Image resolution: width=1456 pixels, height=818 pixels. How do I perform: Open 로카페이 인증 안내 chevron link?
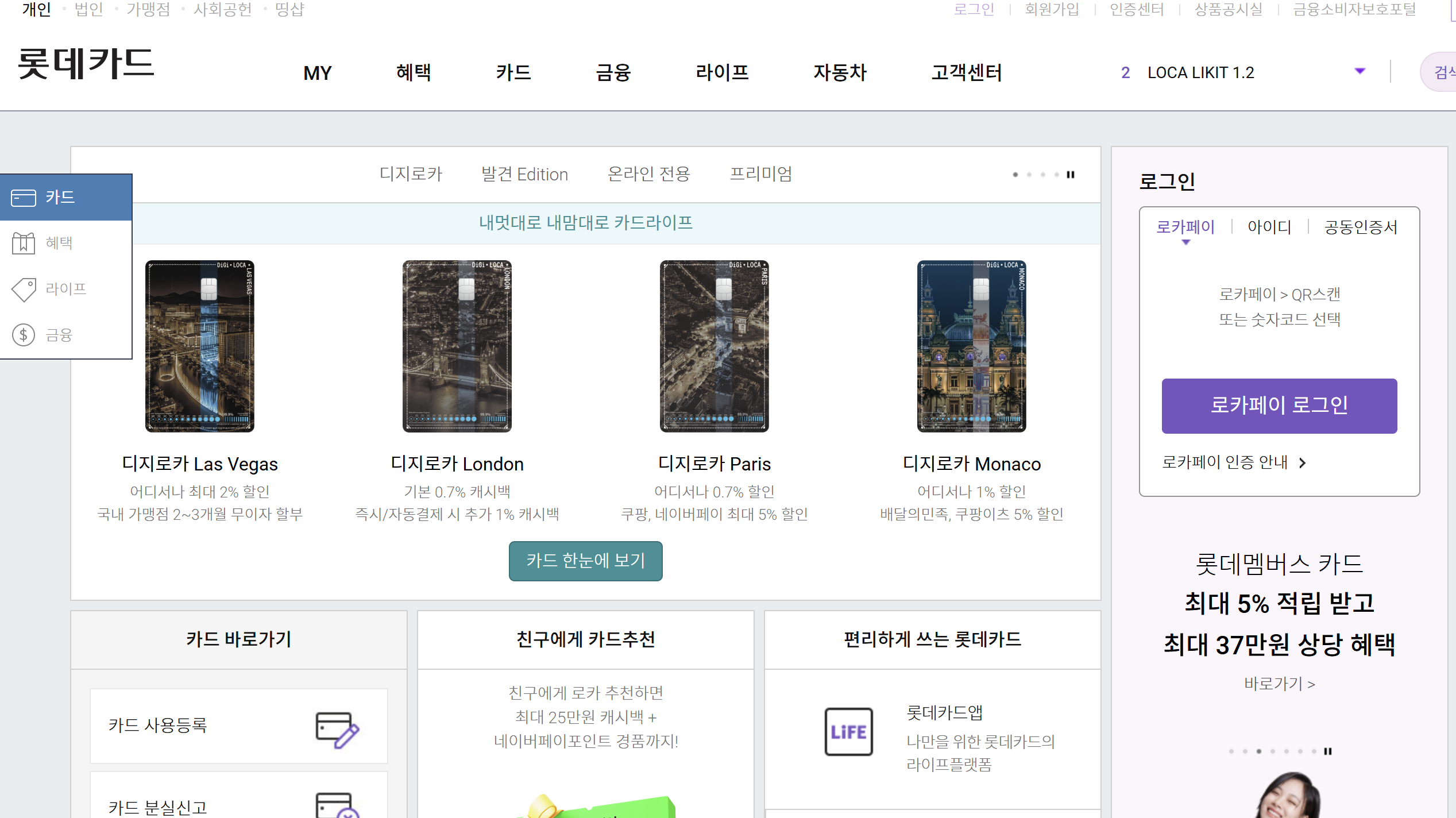[x=1303, y=463]
